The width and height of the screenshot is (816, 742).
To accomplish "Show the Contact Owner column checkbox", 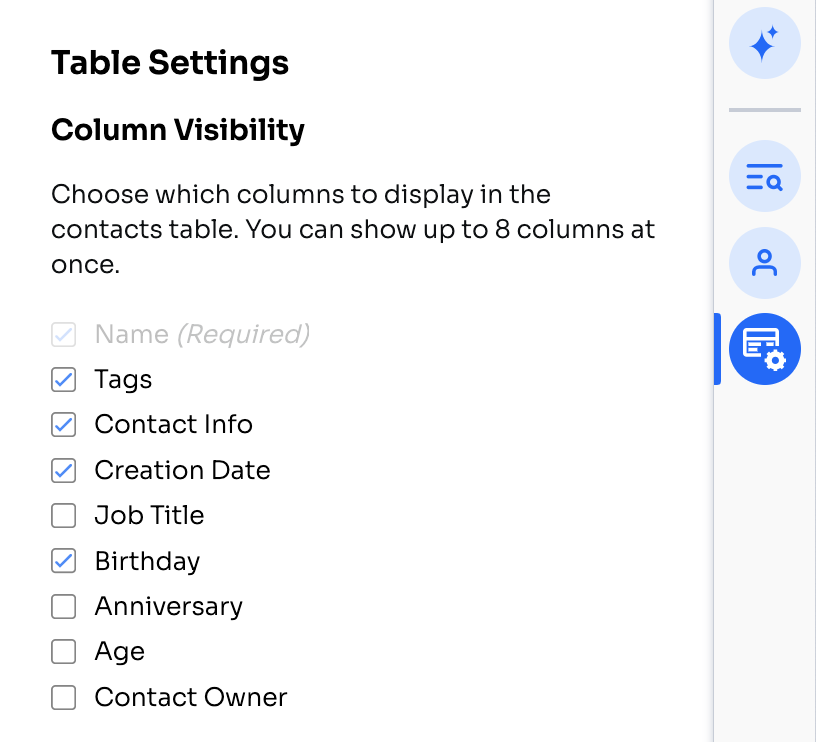I will coord(63,697).
